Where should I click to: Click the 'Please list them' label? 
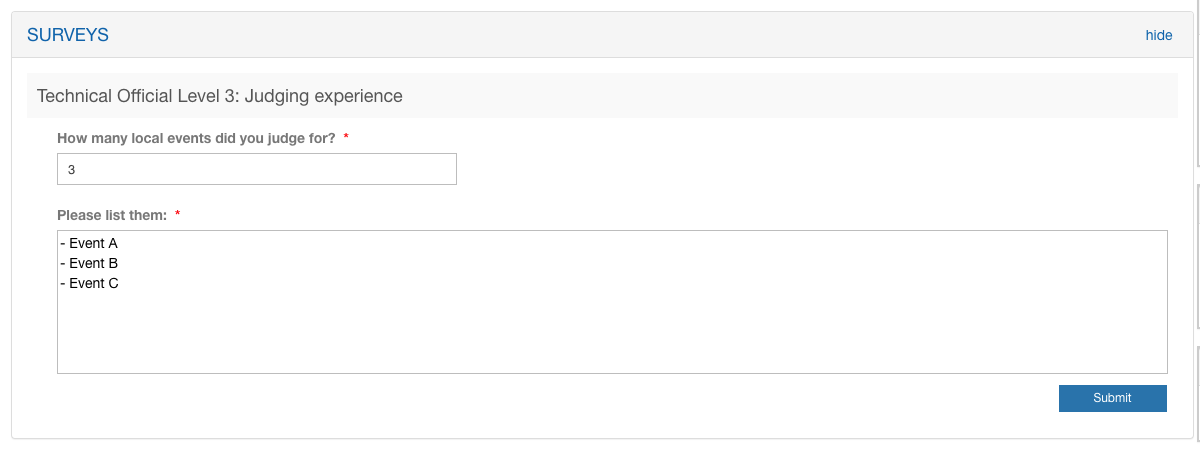point(112,215)
